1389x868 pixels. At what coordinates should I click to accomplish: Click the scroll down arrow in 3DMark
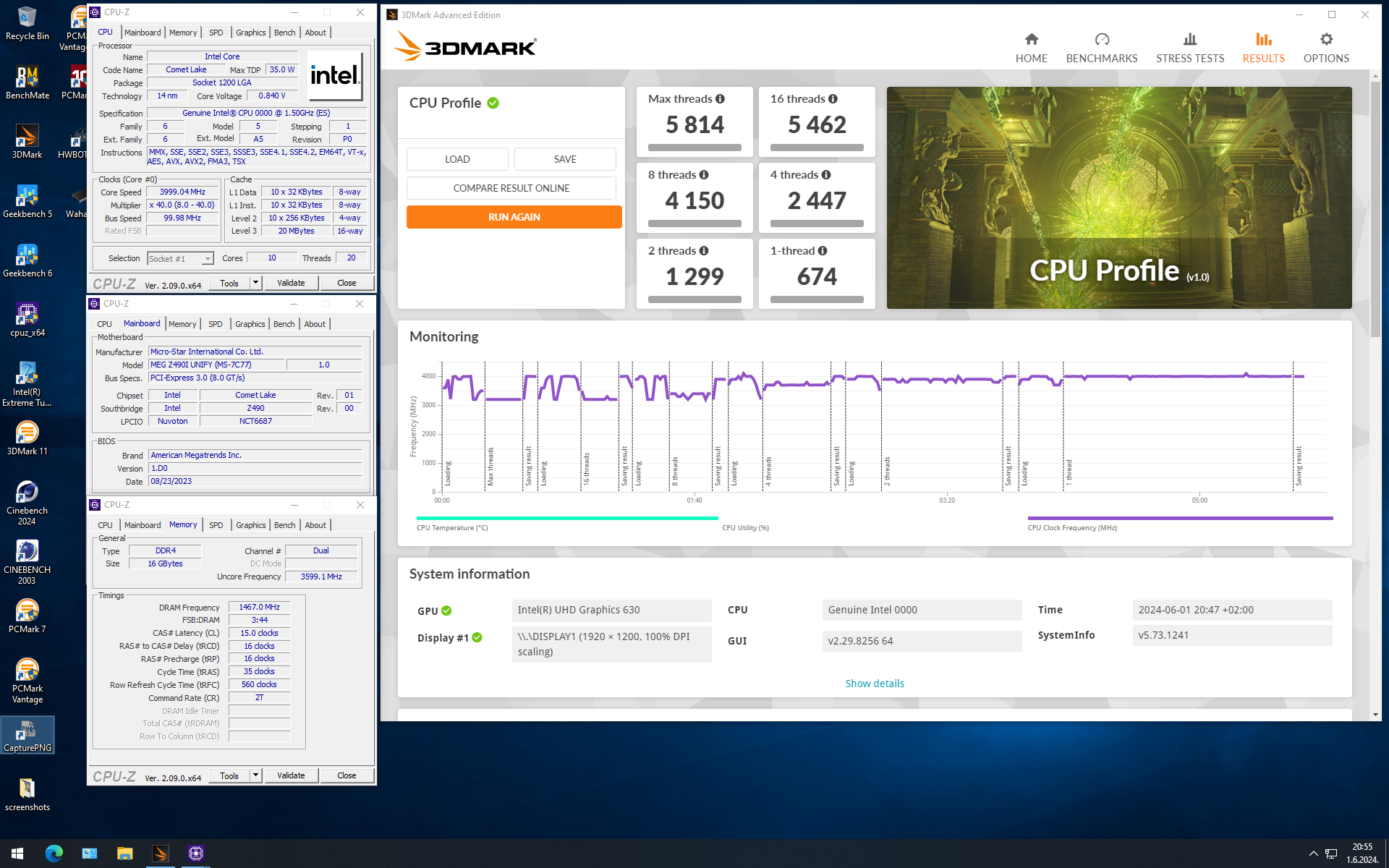click(x=1375, y=715)
